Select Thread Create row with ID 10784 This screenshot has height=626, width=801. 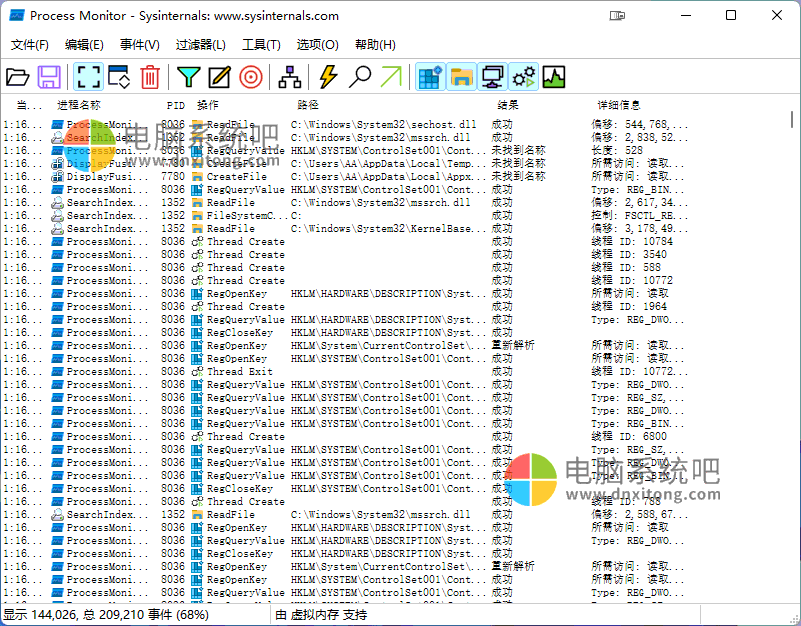[345, 242]
